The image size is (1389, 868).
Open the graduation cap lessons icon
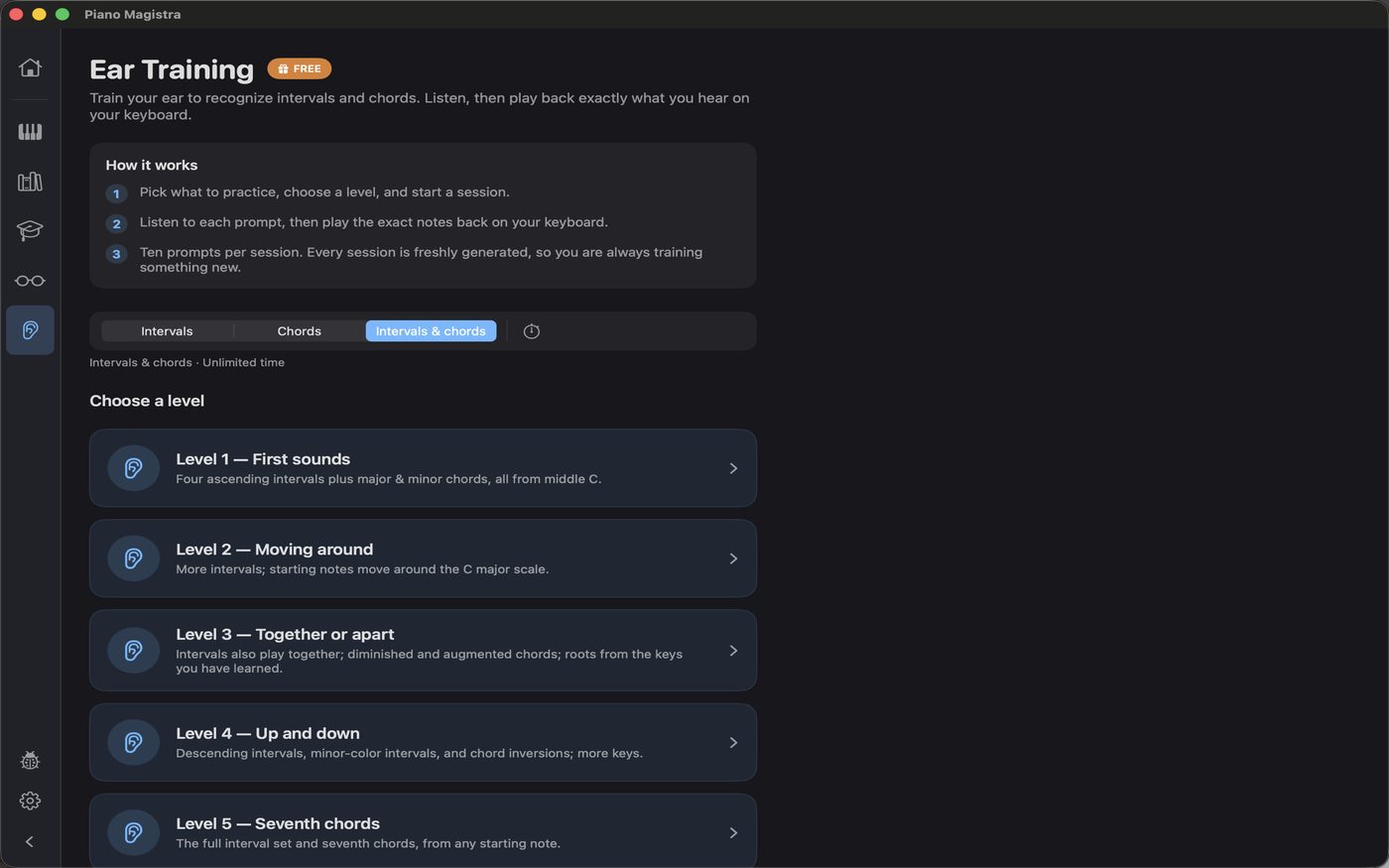coord(30,230)
